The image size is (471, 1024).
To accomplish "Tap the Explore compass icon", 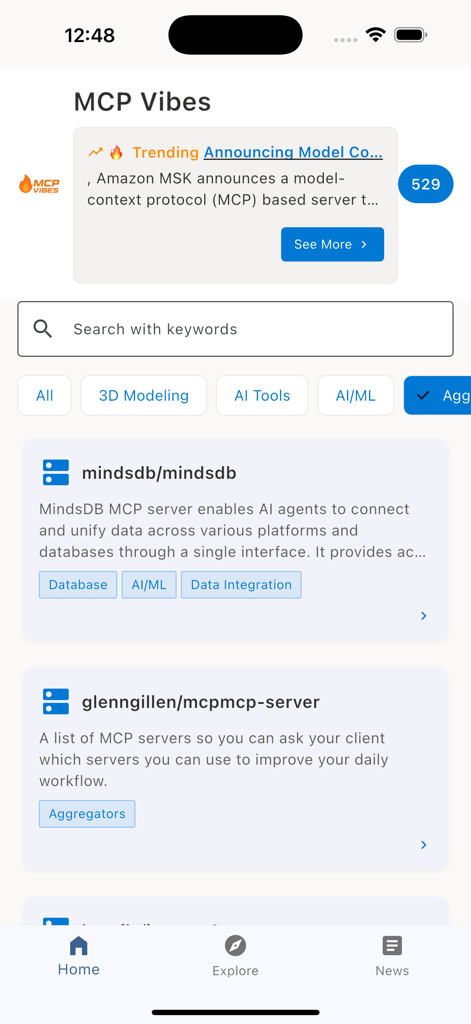I will pyautogui.click(x=235, y=945).
